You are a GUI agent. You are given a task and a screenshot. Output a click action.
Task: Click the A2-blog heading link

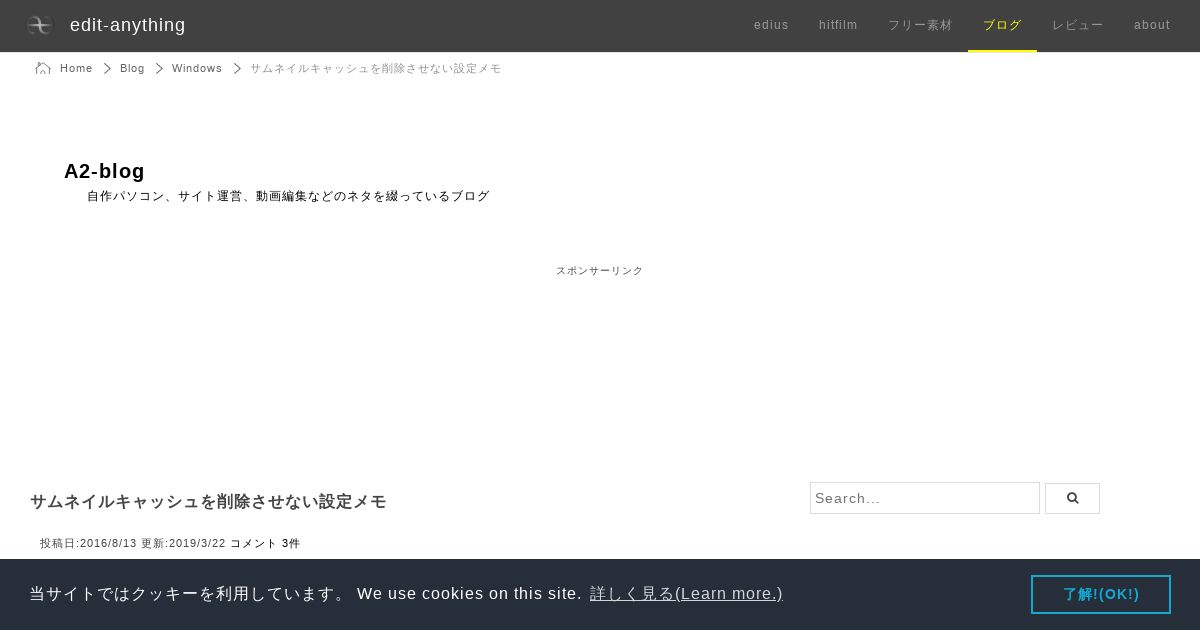(104, 171)
